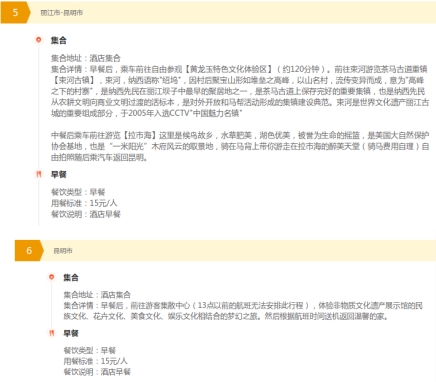Click the 骑马费用自理 note
Viewport: 436px width, 382px height.
click(390, 146)
